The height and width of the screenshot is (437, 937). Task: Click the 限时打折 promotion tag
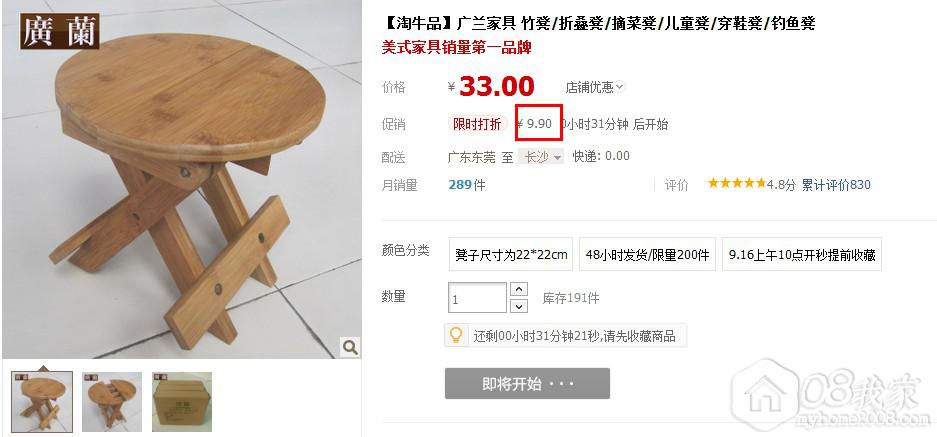coord(477,124)
